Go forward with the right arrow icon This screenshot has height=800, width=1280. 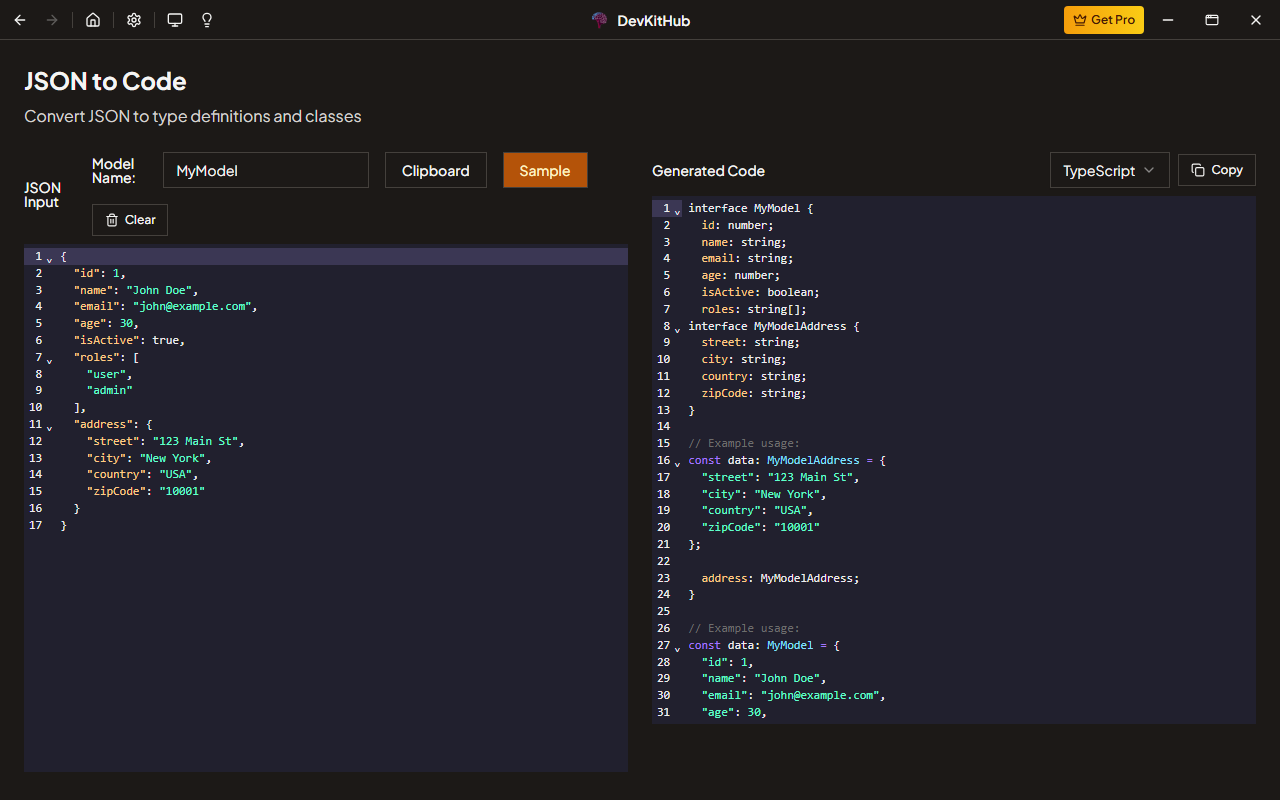[52, 20]
